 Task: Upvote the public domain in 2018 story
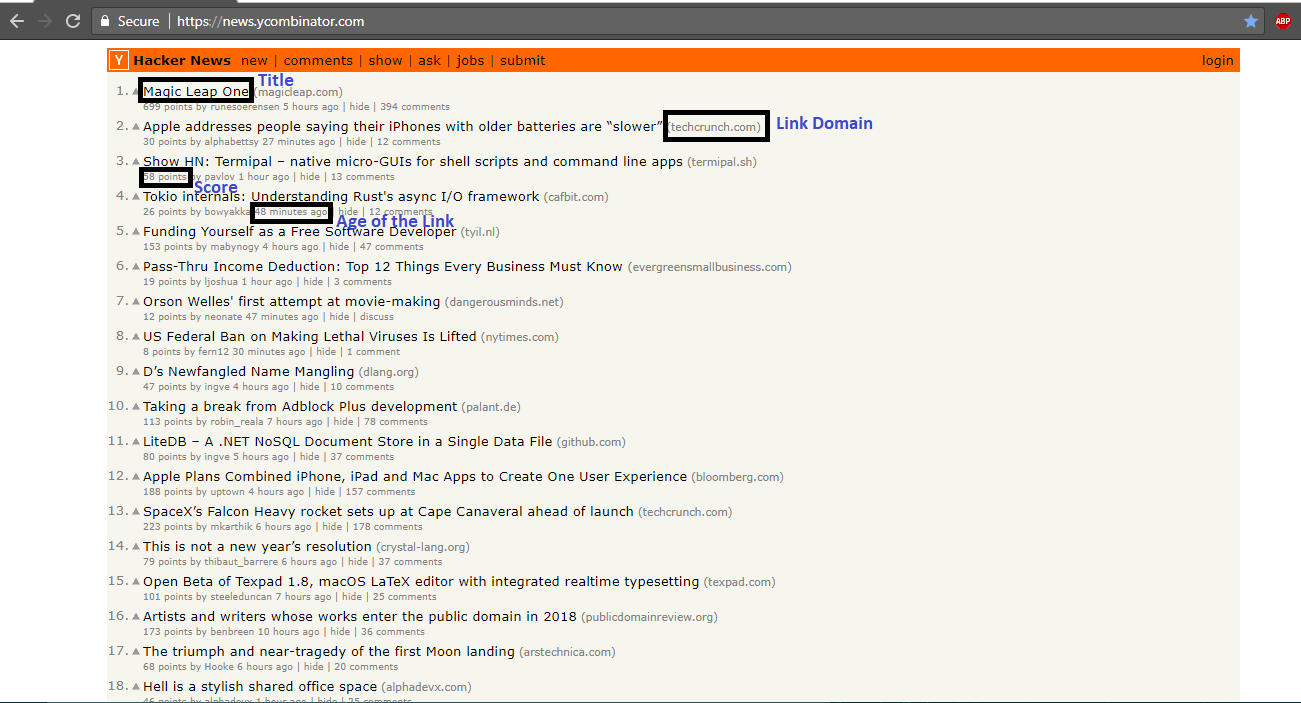coord(136,617)
